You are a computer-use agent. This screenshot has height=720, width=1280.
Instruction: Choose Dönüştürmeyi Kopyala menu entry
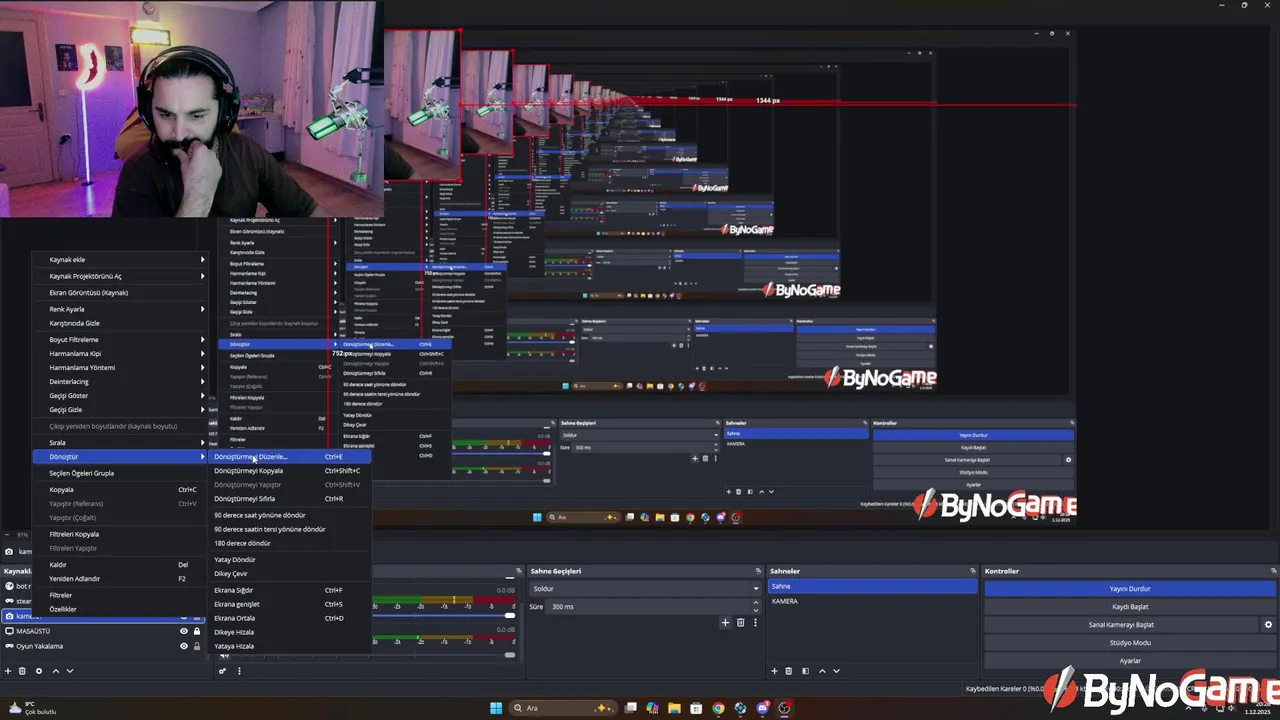290,471
